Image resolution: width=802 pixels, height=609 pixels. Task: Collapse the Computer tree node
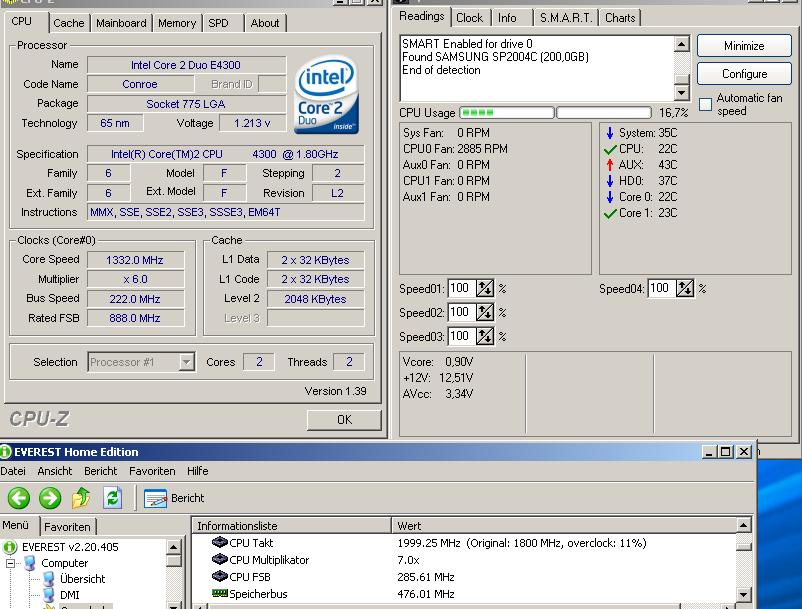click(x=12, y=563)
